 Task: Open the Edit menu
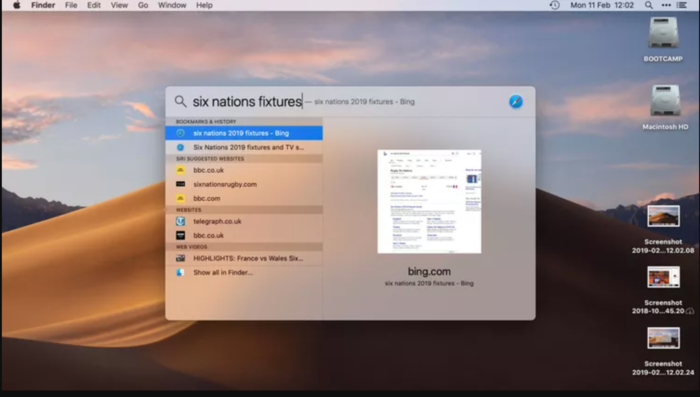(94, 5)
